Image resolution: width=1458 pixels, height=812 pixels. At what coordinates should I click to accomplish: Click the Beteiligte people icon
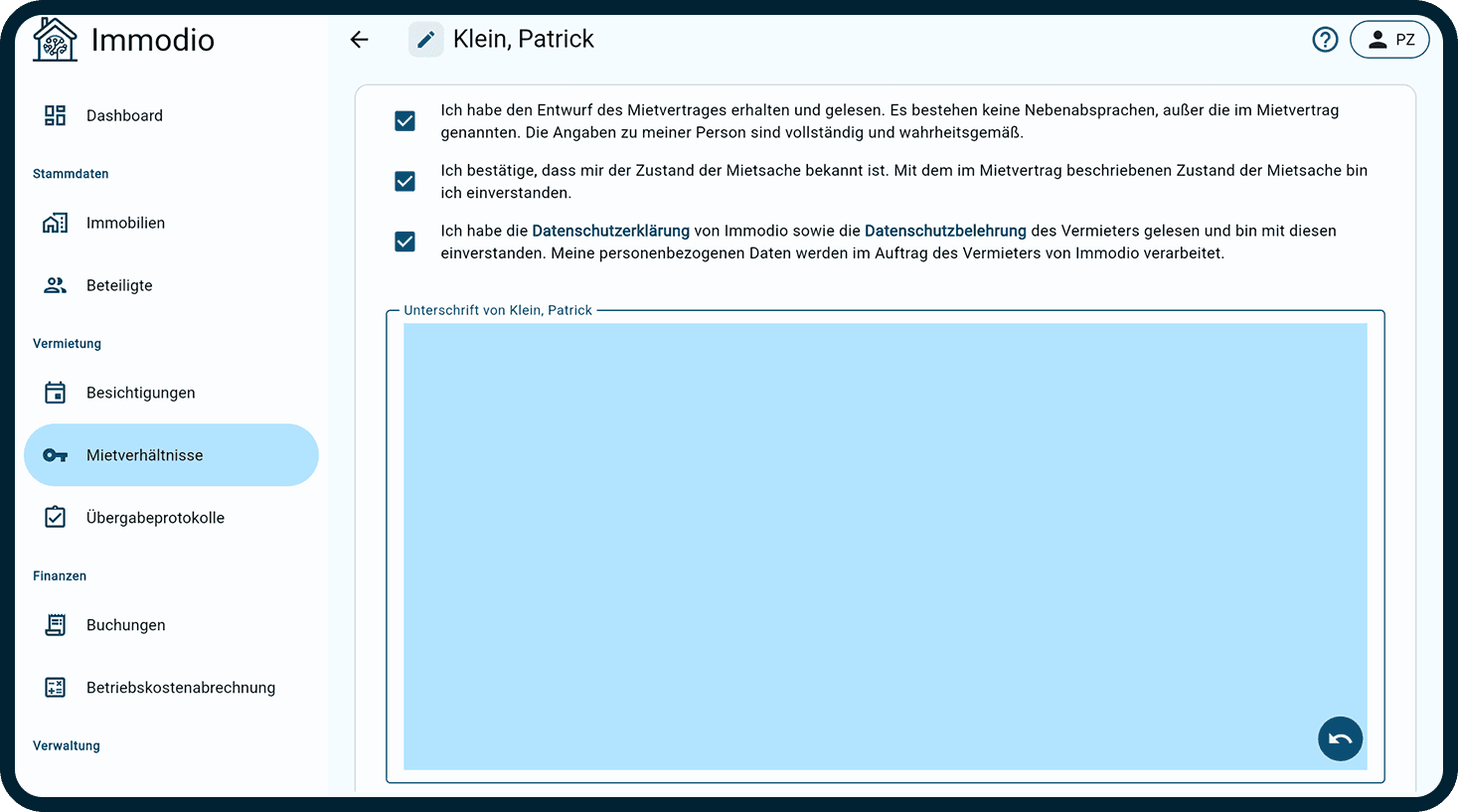point(56,285)
